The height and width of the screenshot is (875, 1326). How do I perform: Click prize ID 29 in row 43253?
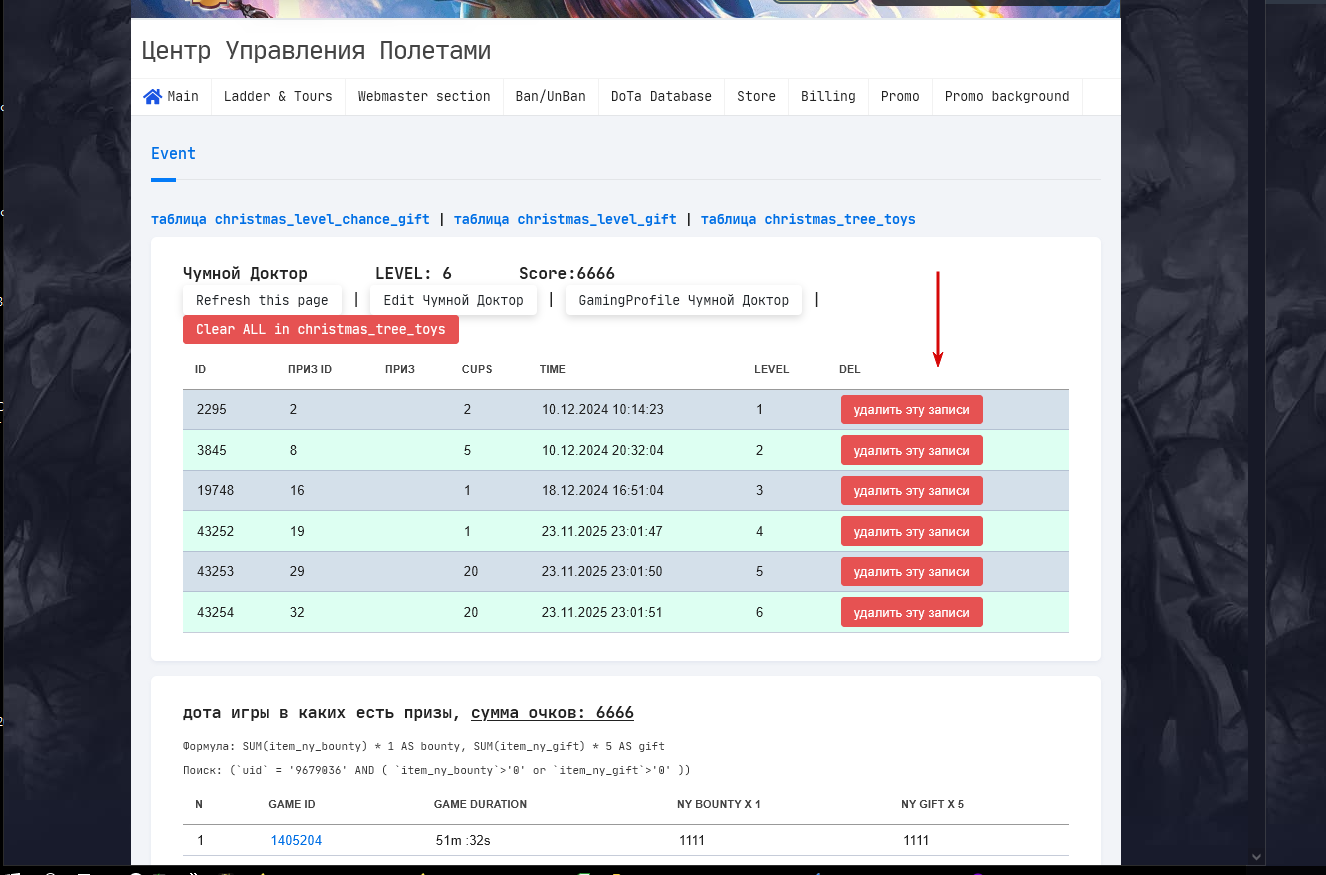(297, 572)
